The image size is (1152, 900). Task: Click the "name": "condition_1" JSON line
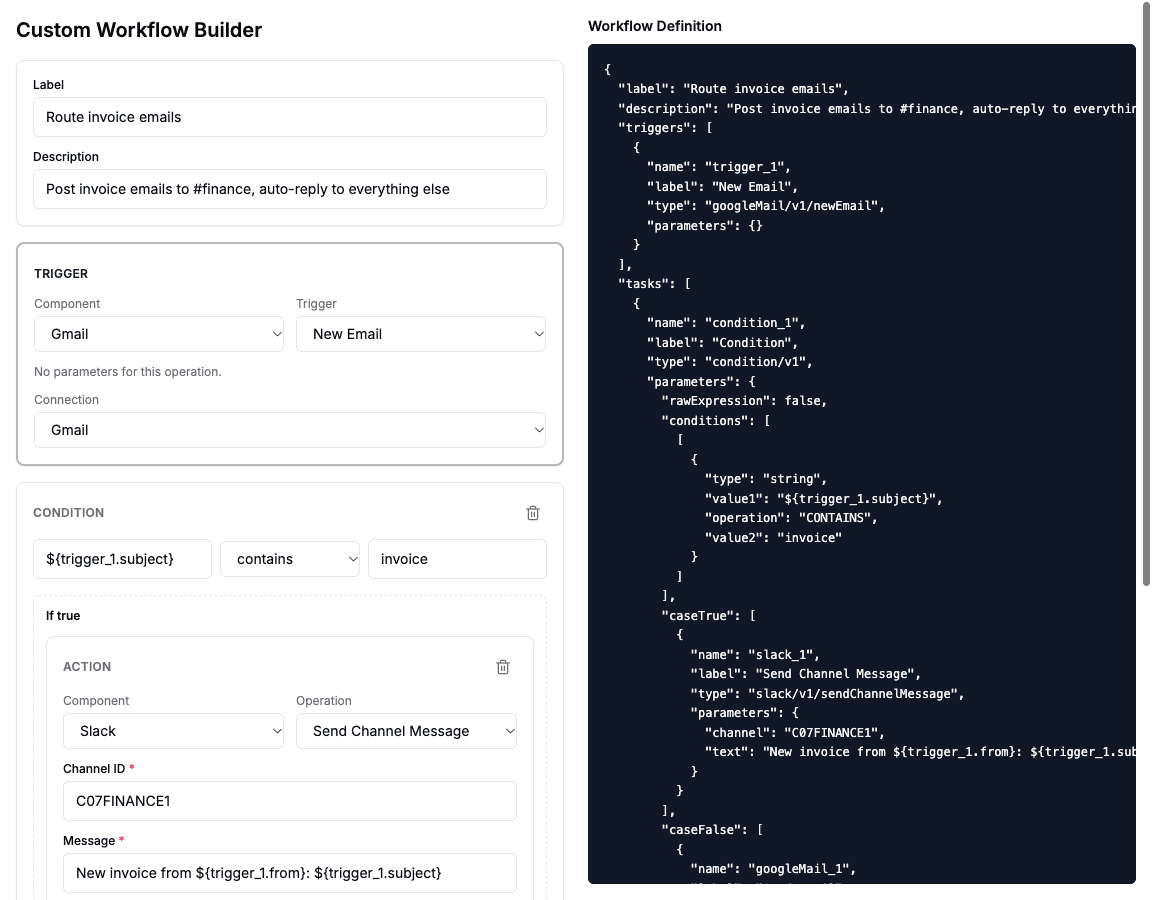(726, 323)
